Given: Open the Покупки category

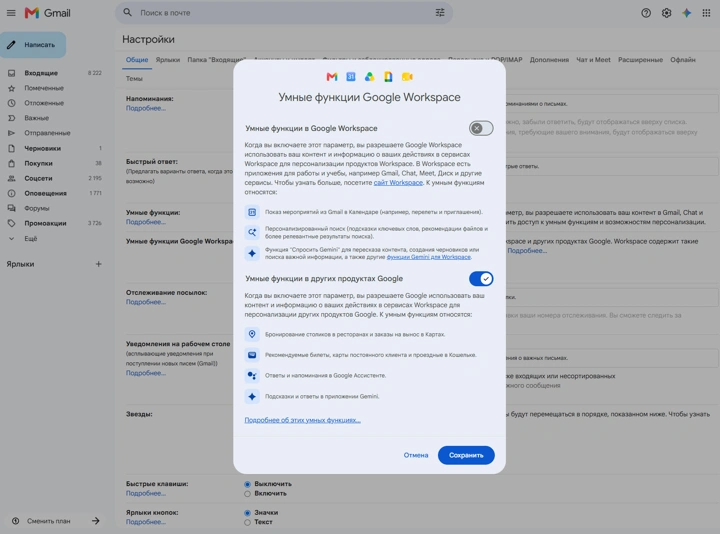Looking at the screenshot, I should [55, 163].
